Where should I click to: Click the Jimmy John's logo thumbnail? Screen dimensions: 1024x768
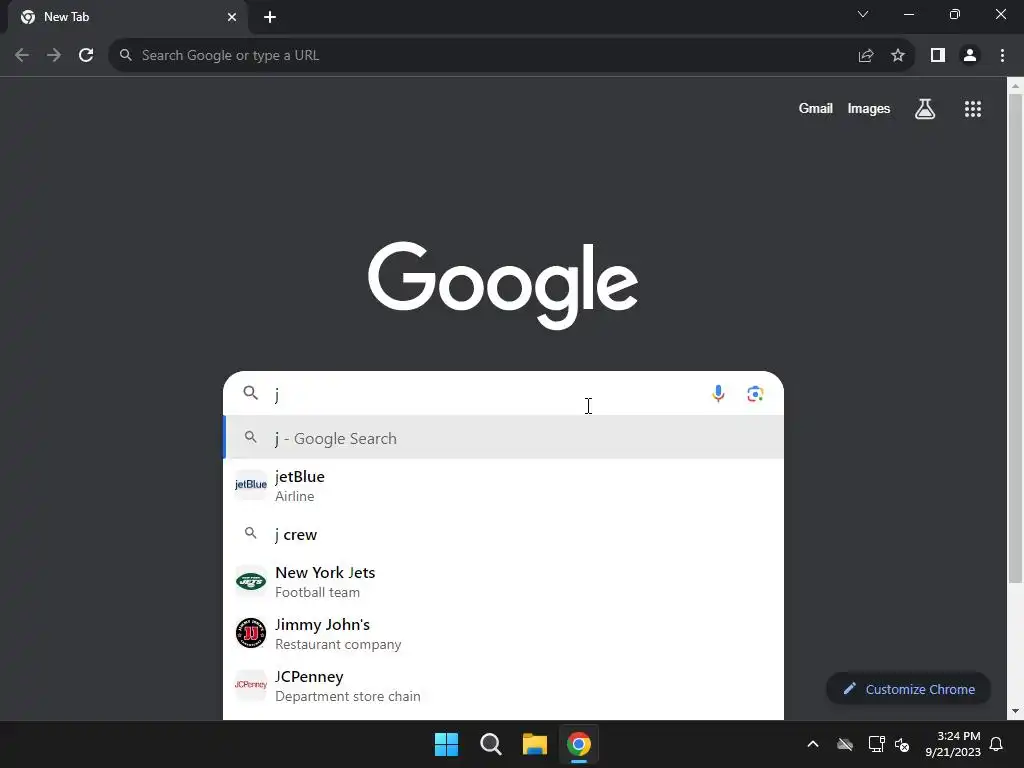251,633
